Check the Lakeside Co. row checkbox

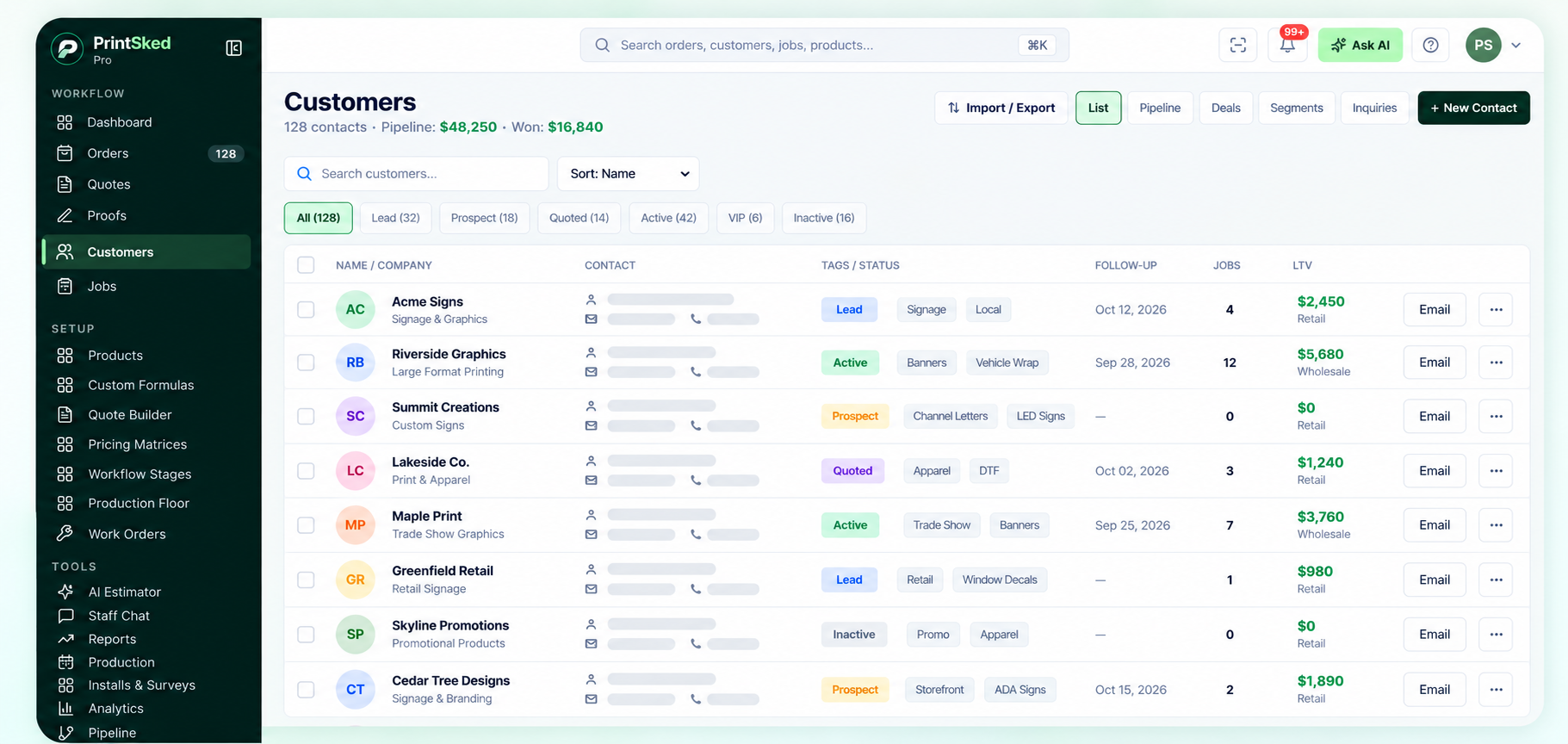tap(306, 471)
